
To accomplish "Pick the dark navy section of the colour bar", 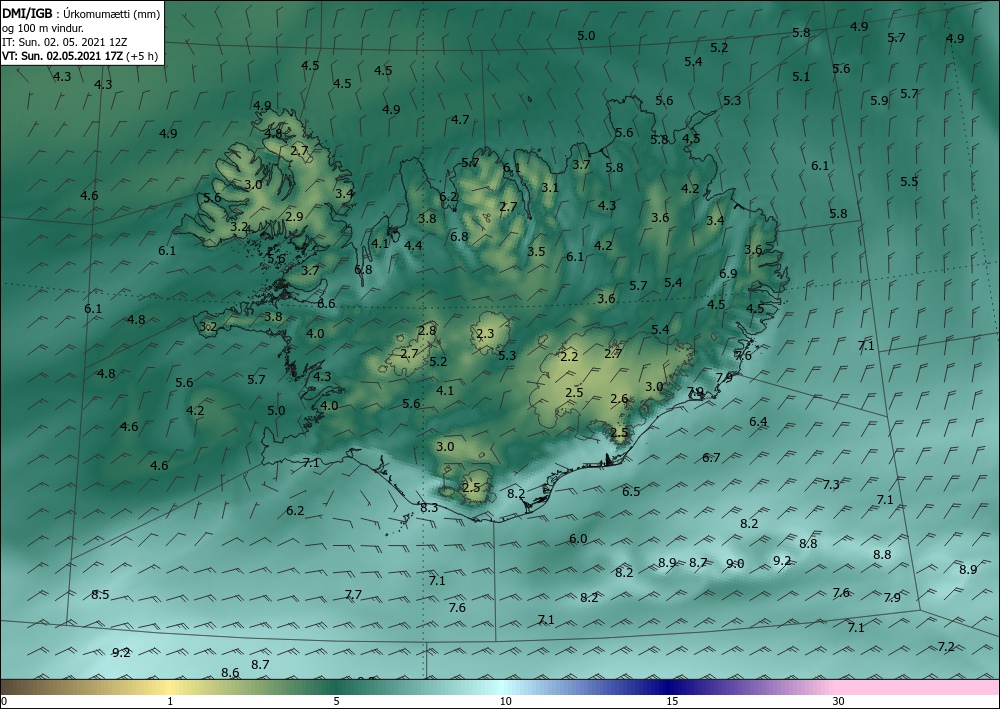I will [x=666, y=687].
